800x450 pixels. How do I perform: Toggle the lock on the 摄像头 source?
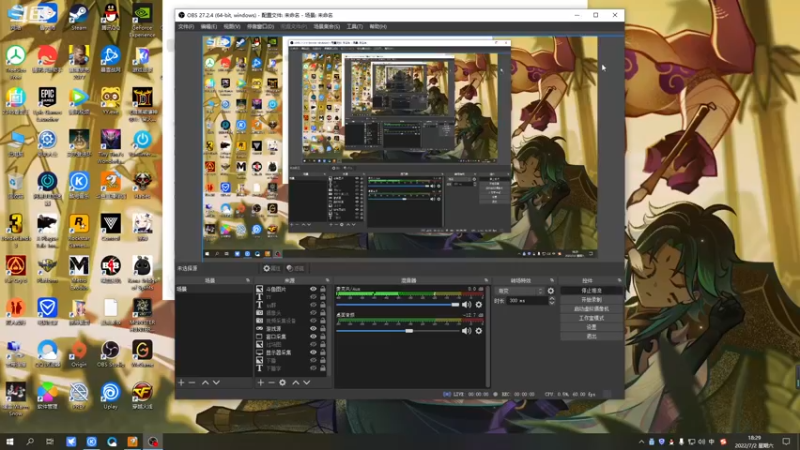(x=322, y=313)
